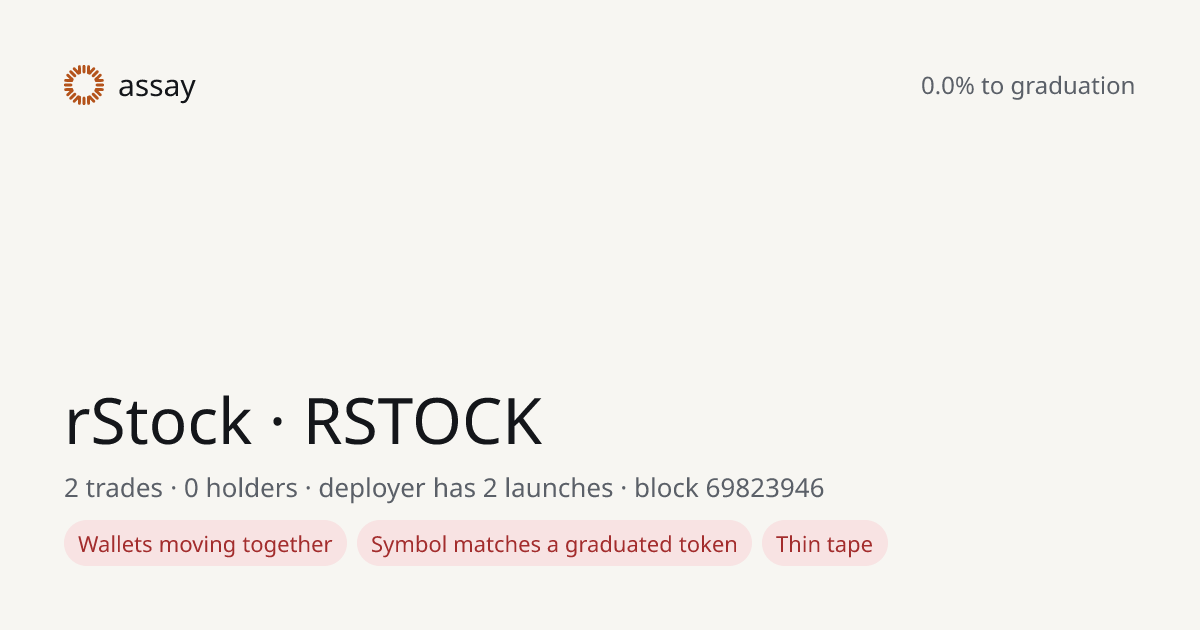
Task: Click the block number 69823946 digits
Action: (x=765, y=488)
